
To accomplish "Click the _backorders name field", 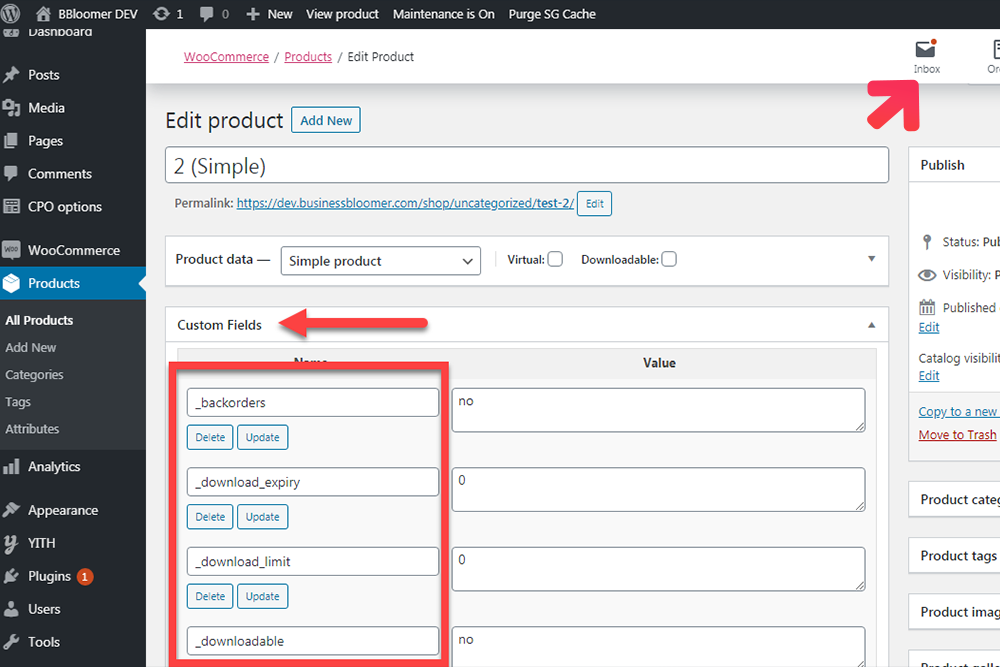I will [312, 402].
